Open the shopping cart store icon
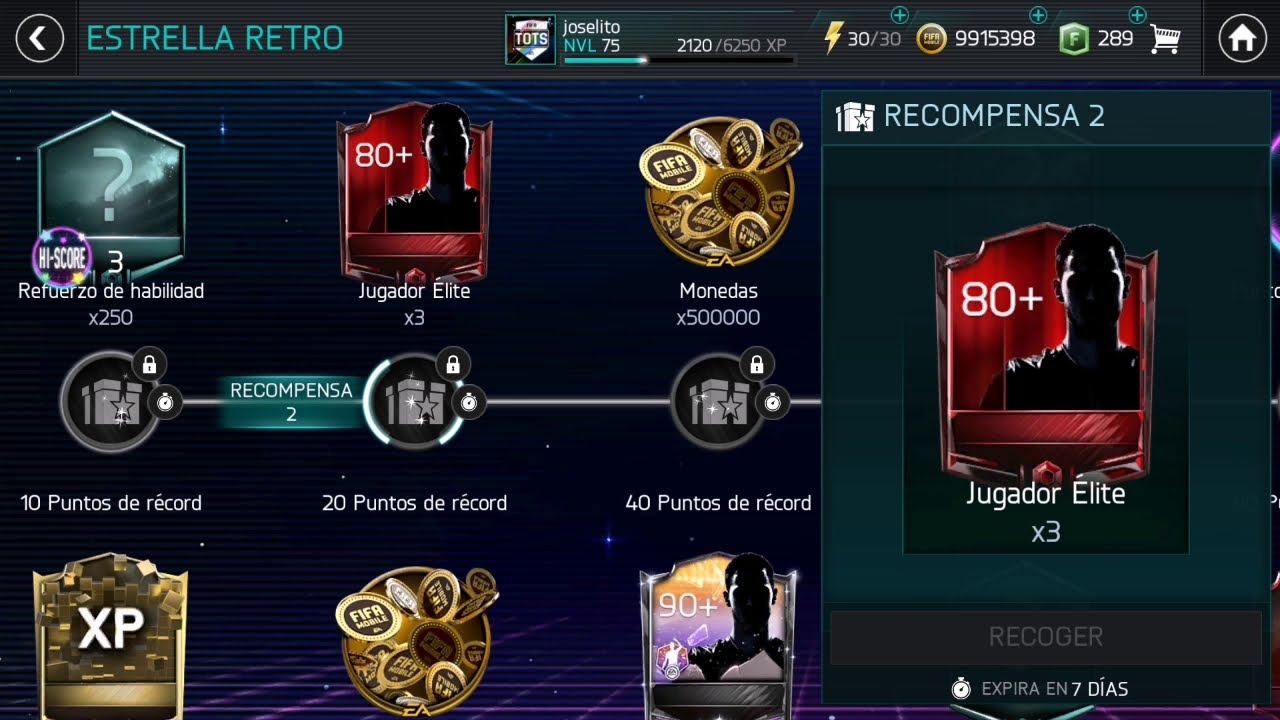 [1166, 39]
